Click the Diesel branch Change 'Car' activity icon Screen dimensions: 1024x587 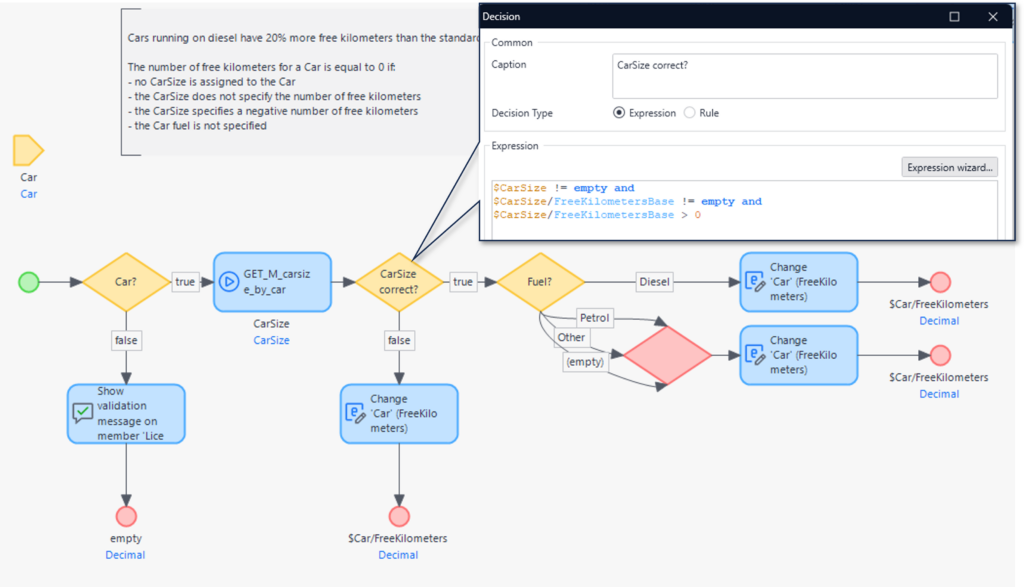click(755, 282)
